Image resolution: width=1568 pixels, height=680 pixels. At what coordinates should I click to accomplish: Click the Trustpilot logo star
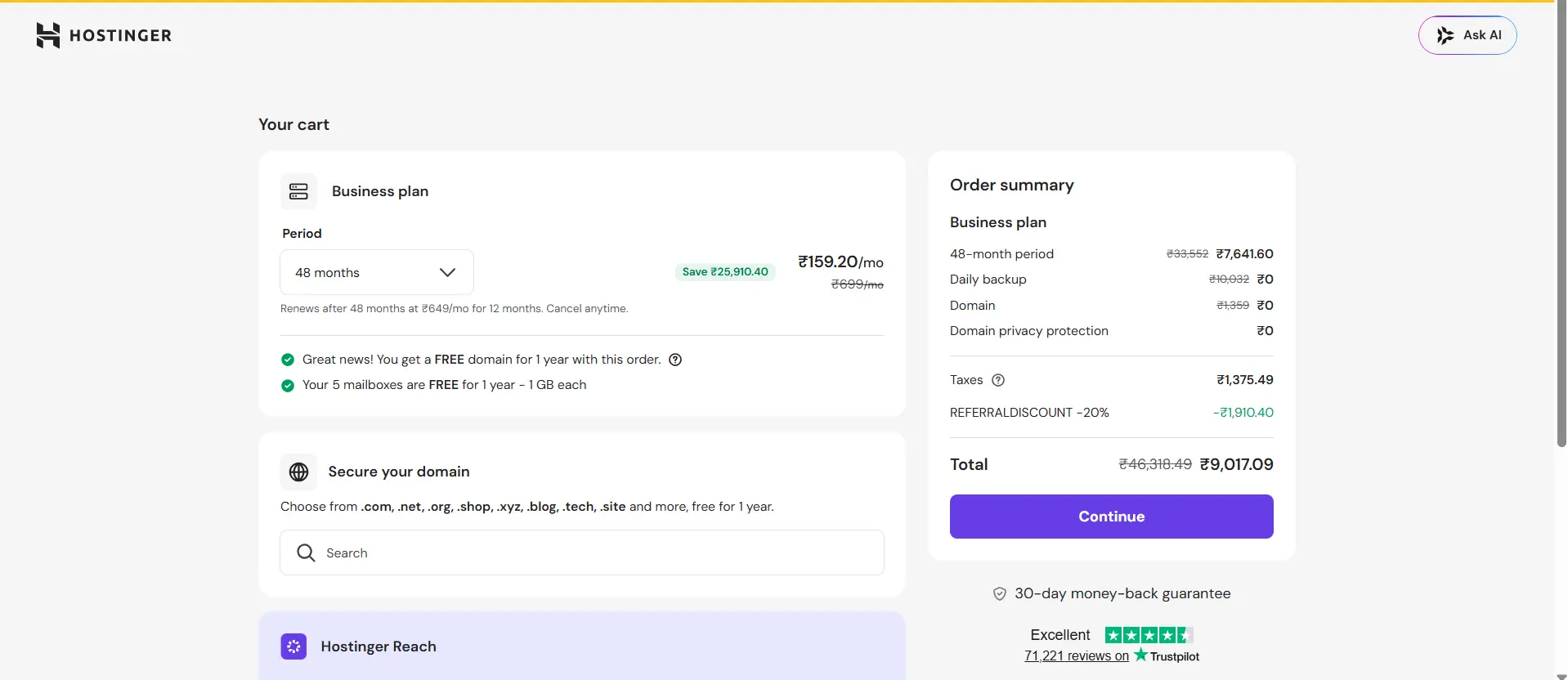(x=1140, y=655)
